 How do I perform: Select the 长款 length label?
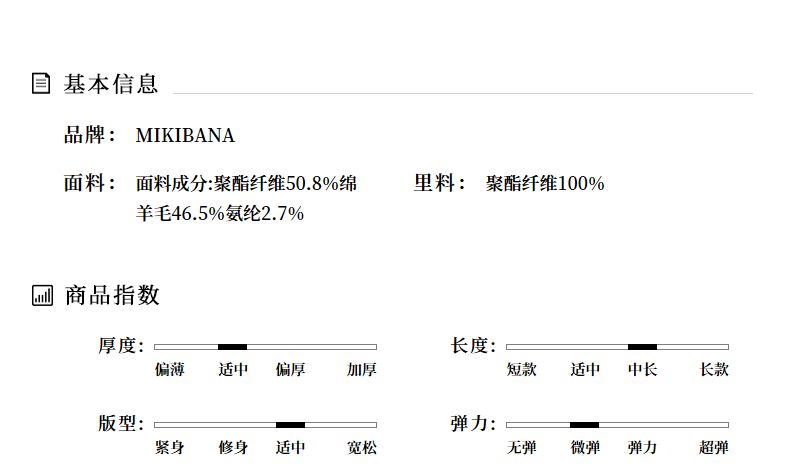(714, 370)
